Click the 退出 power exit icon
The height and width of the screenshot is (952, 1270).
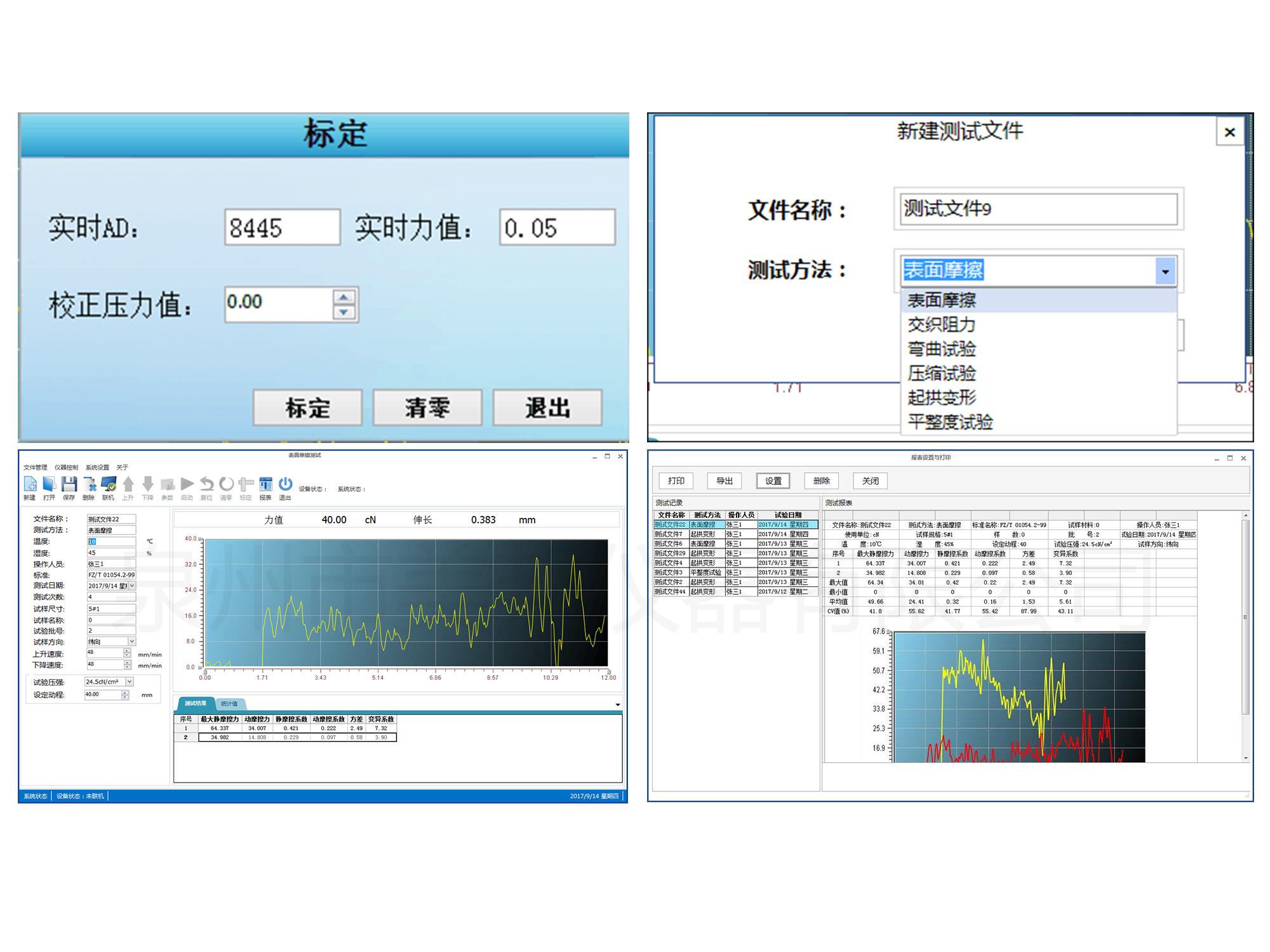pos(285,485)
